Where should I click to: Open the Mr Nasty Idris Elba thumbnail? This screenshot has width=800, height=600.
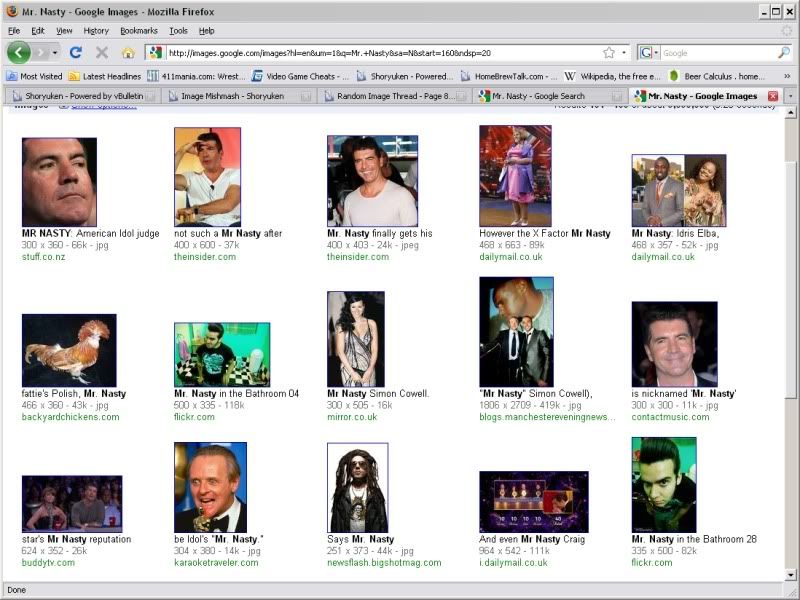click(x=679, y=190)
